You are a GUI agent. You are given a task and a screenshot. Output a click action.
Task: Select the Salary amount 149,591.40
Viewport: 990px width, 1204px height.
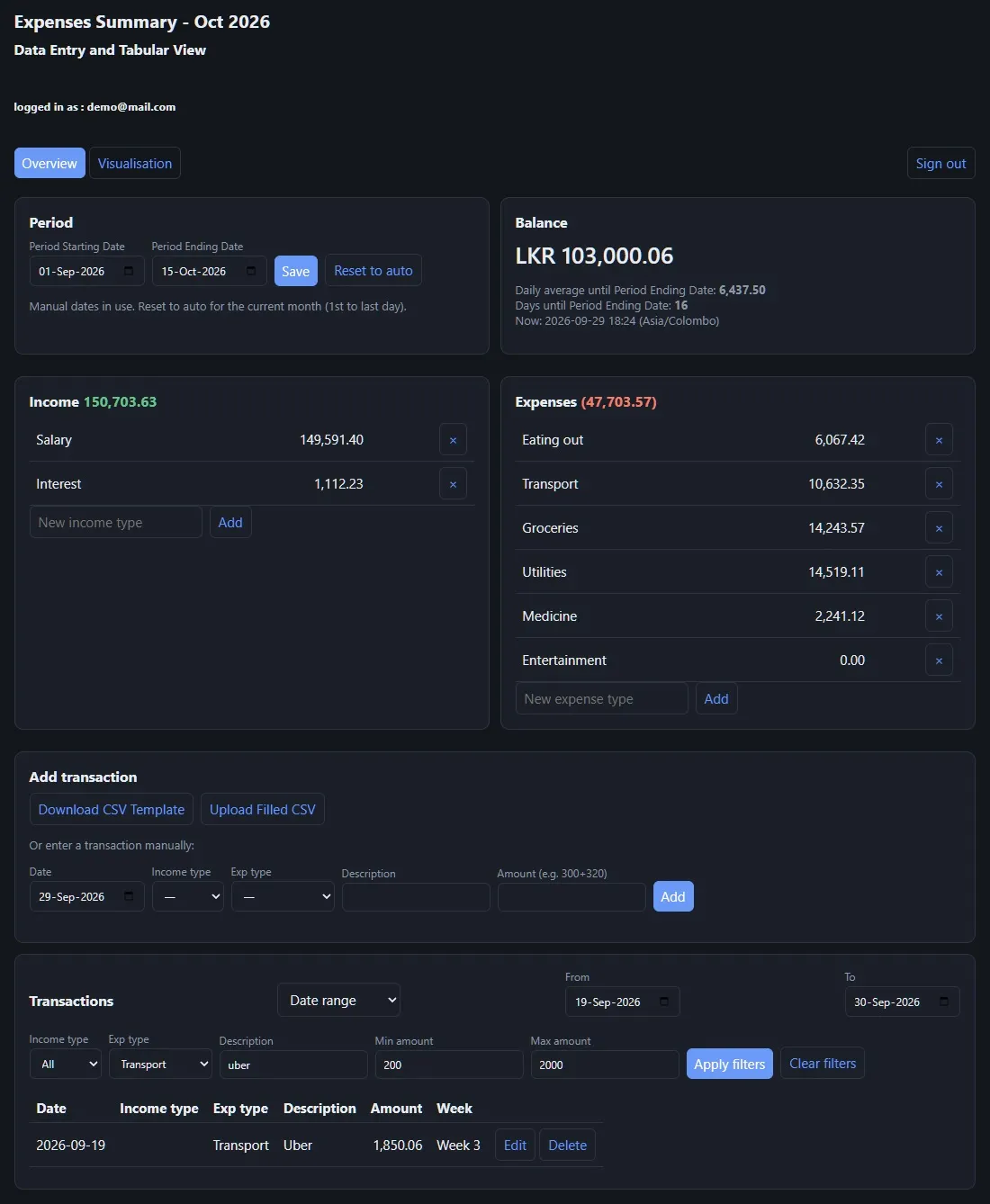[331, 440]
